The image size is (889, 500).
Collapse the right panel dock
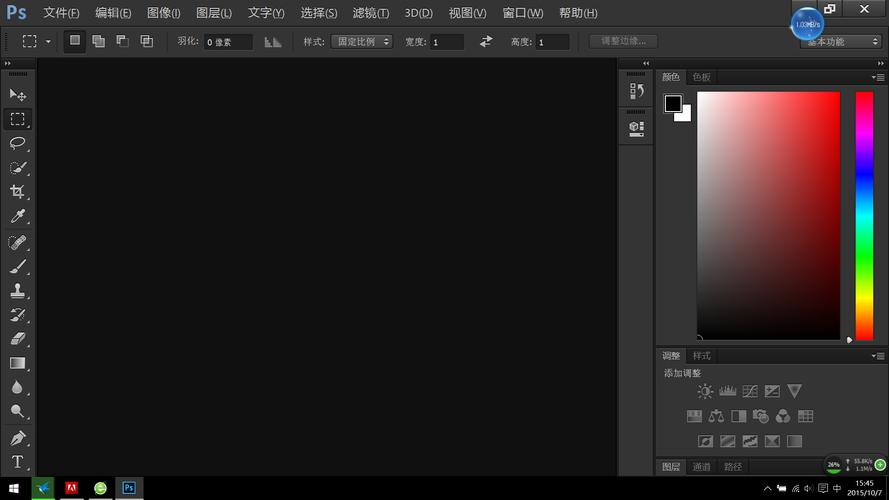[x=880, y=63]
